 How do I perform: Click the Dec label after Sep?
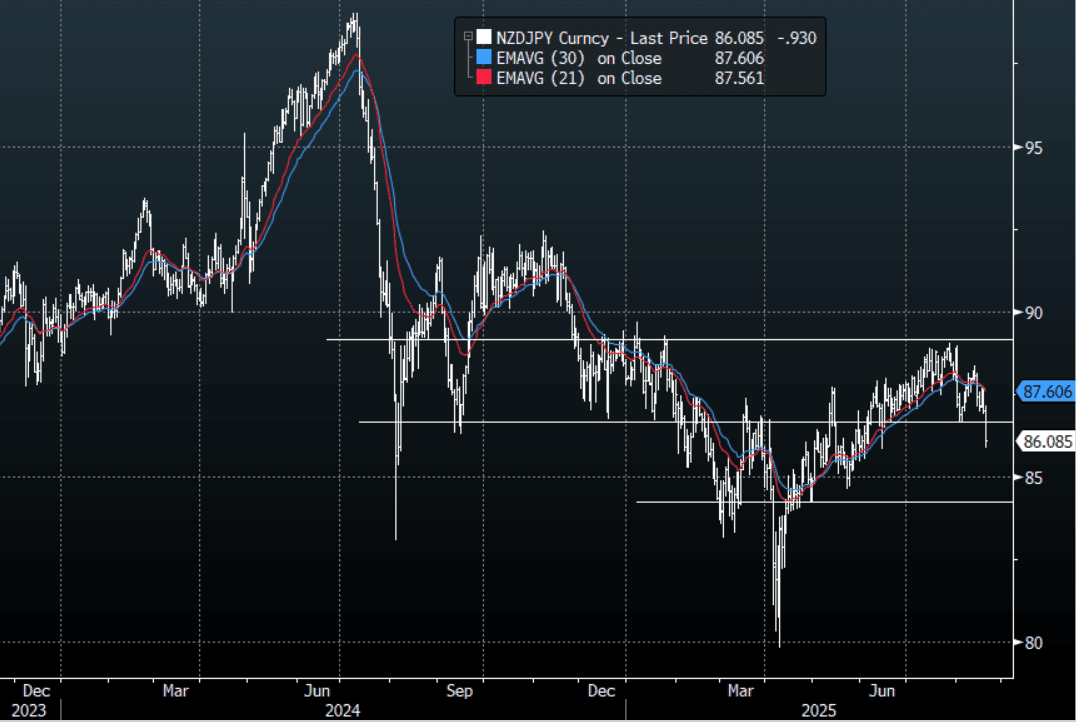[601, 690]
